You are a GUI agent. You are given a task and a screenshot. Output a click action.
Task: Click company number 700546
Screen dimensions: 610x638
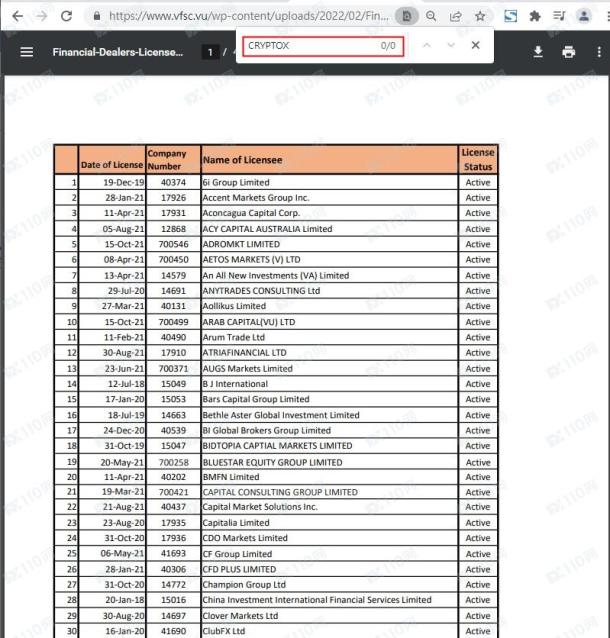(x=173, y=244)
